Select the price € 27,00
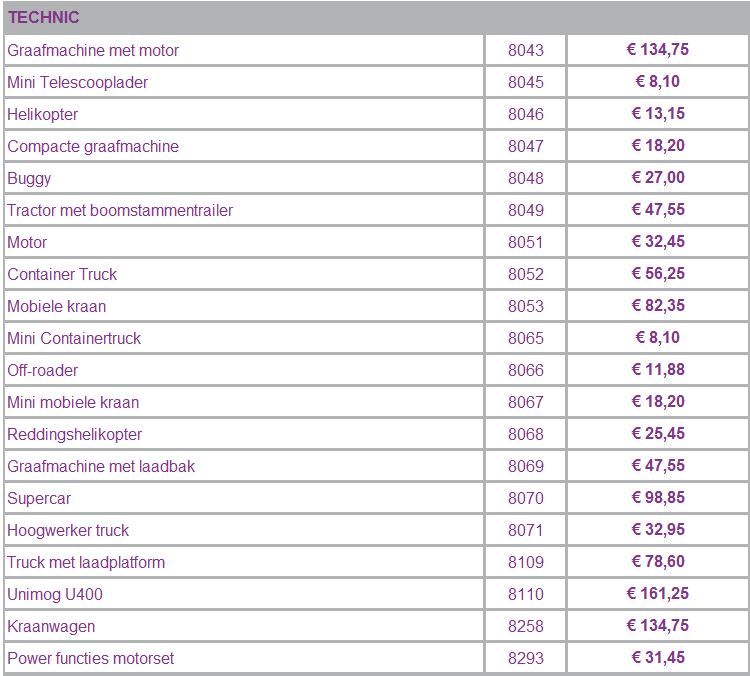750x676 pixels. [x=658, y=178]
